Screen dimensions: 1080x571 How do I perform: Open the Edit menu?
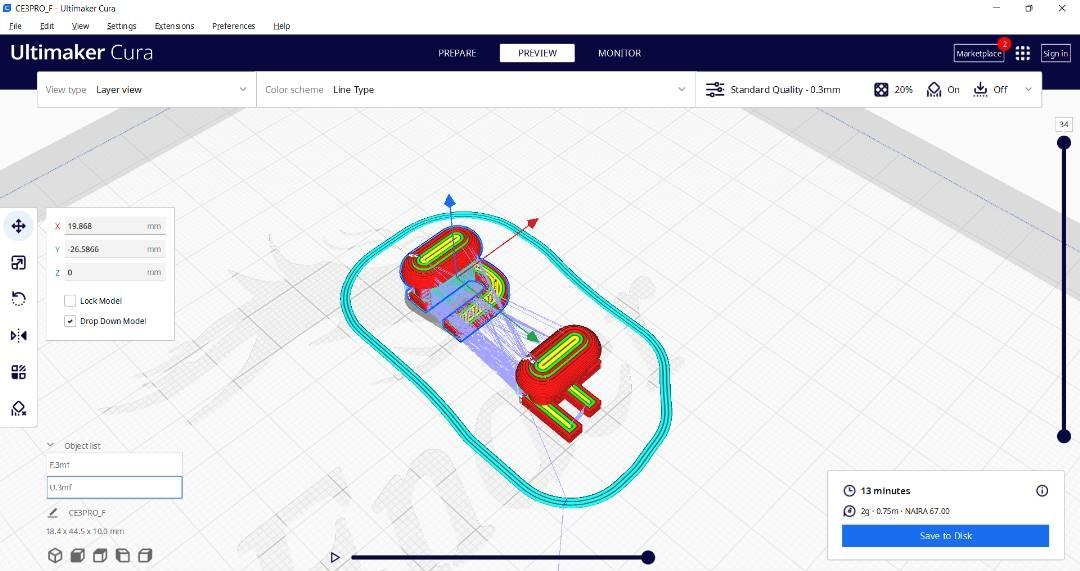[x=47, y=26]
